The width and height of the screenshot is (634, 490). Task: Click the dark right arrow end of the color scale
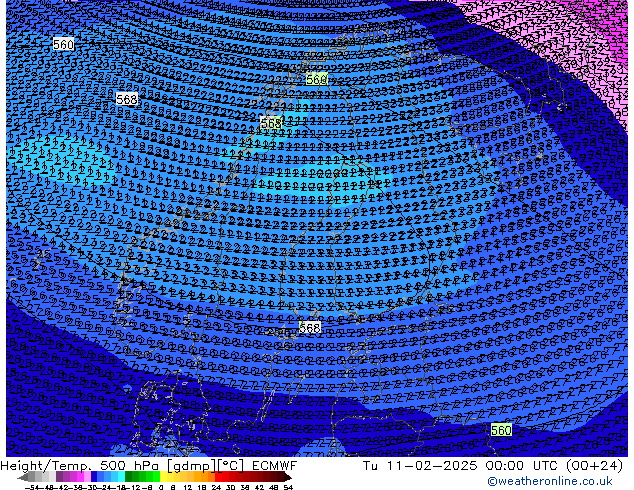(288, 478)
